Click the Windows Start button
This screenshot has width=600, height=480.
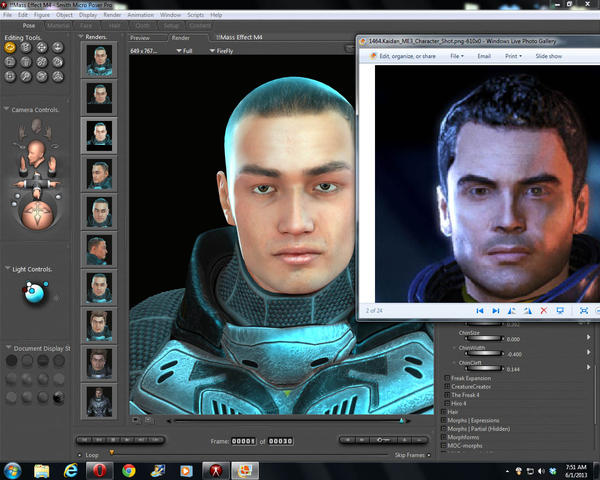coord(12,471)
